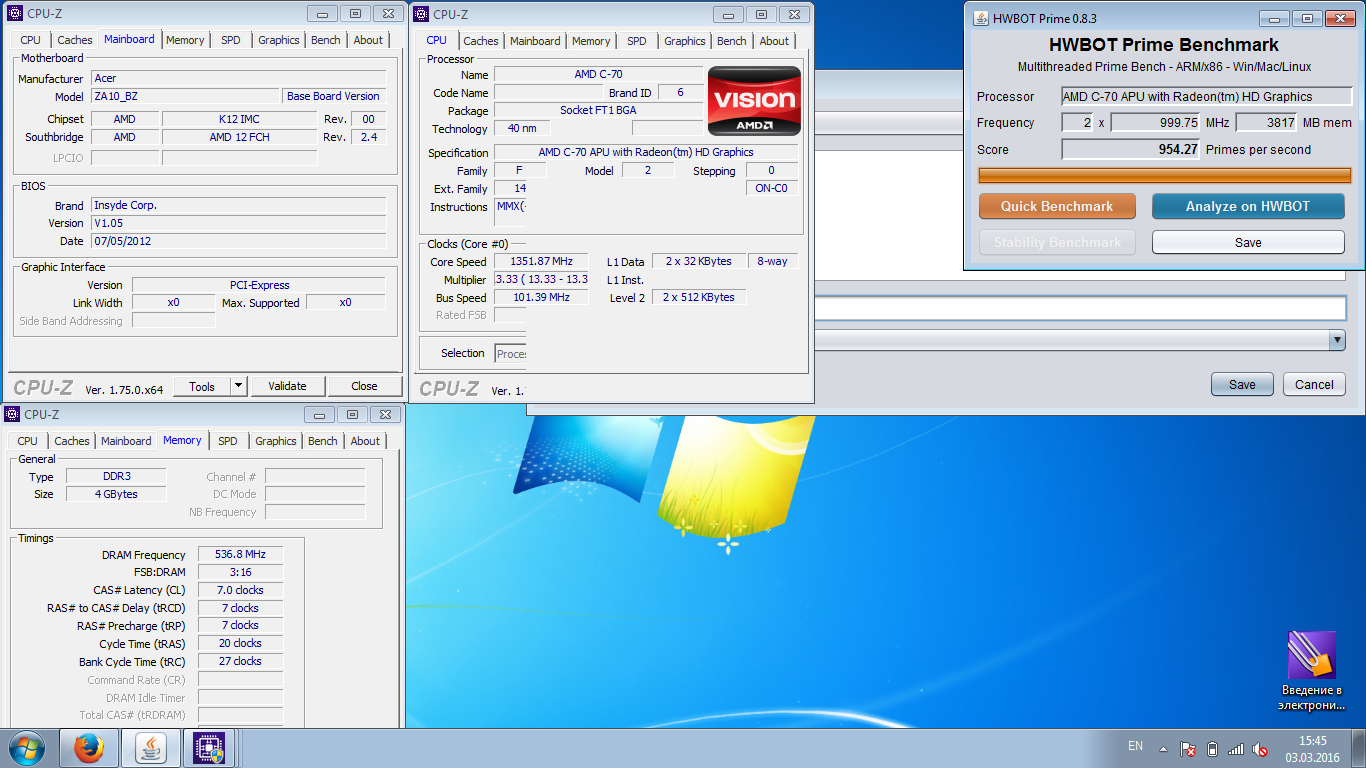Click the HWBOT Prime title bar icon
This screenshot has height=768, width=1366.
click(981, 18)
